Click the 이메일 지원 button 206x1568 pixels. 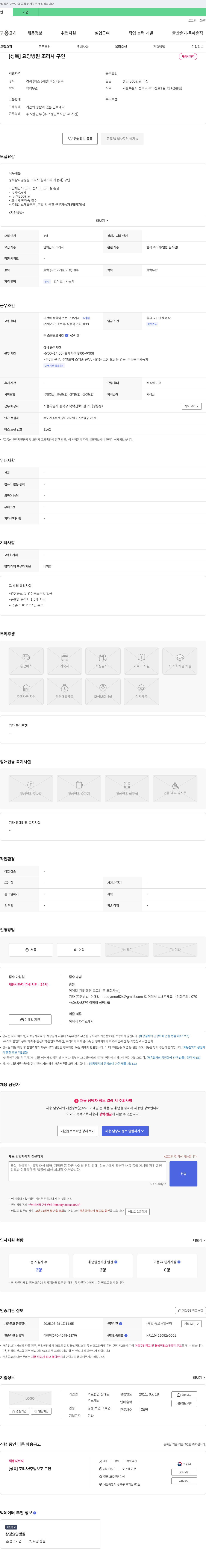[30, 1020]
